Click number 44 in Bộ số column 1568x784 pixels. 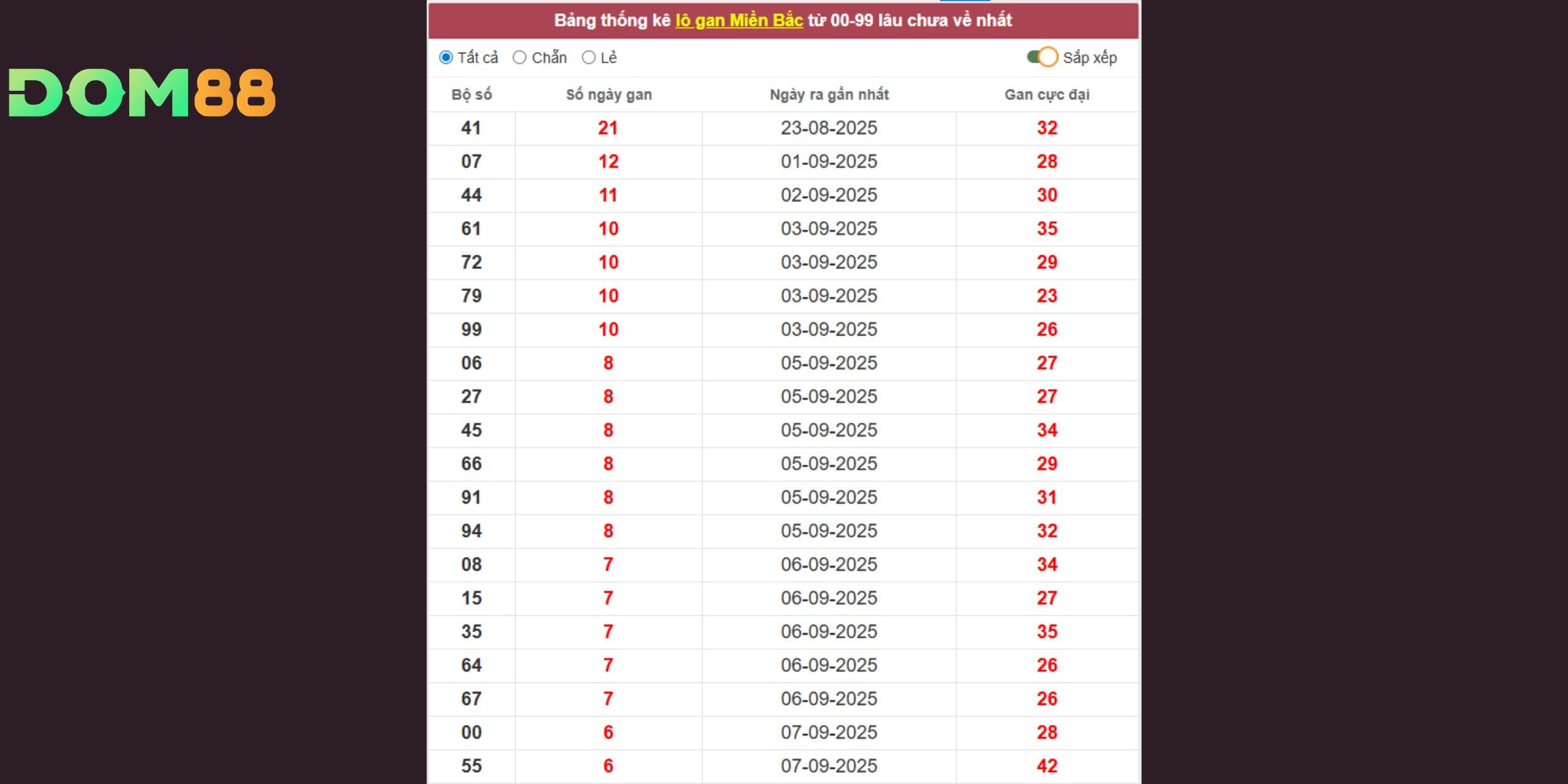[471, 195]
